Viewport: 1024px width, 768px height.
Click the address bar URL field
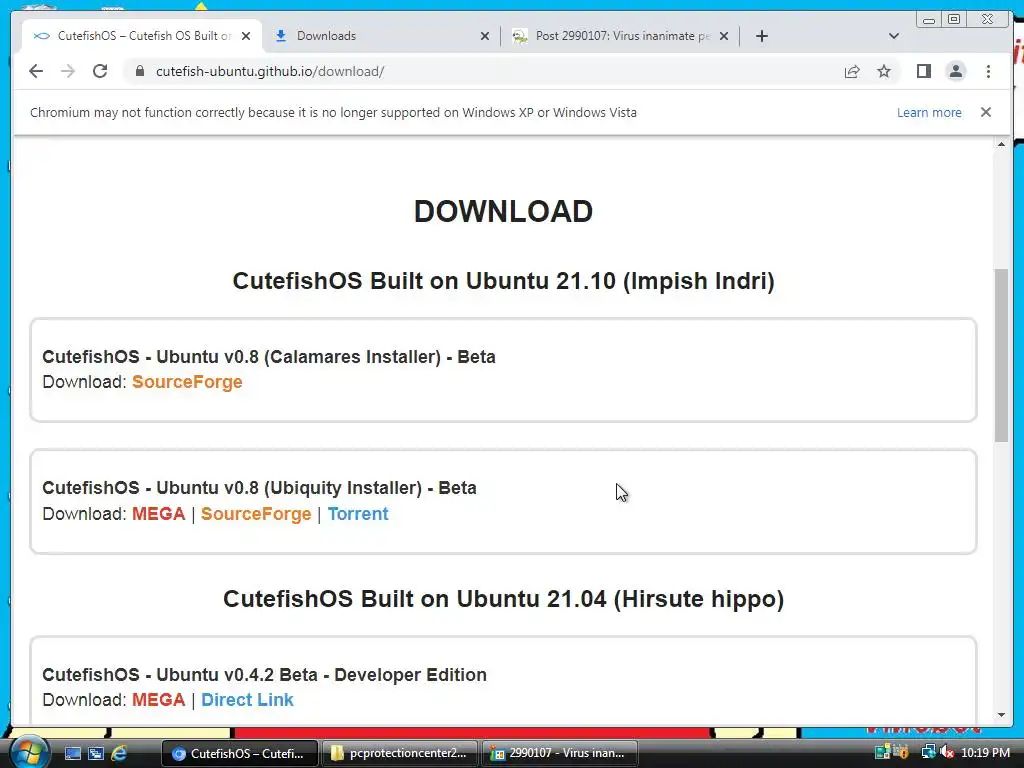click(x=483, y=71)
